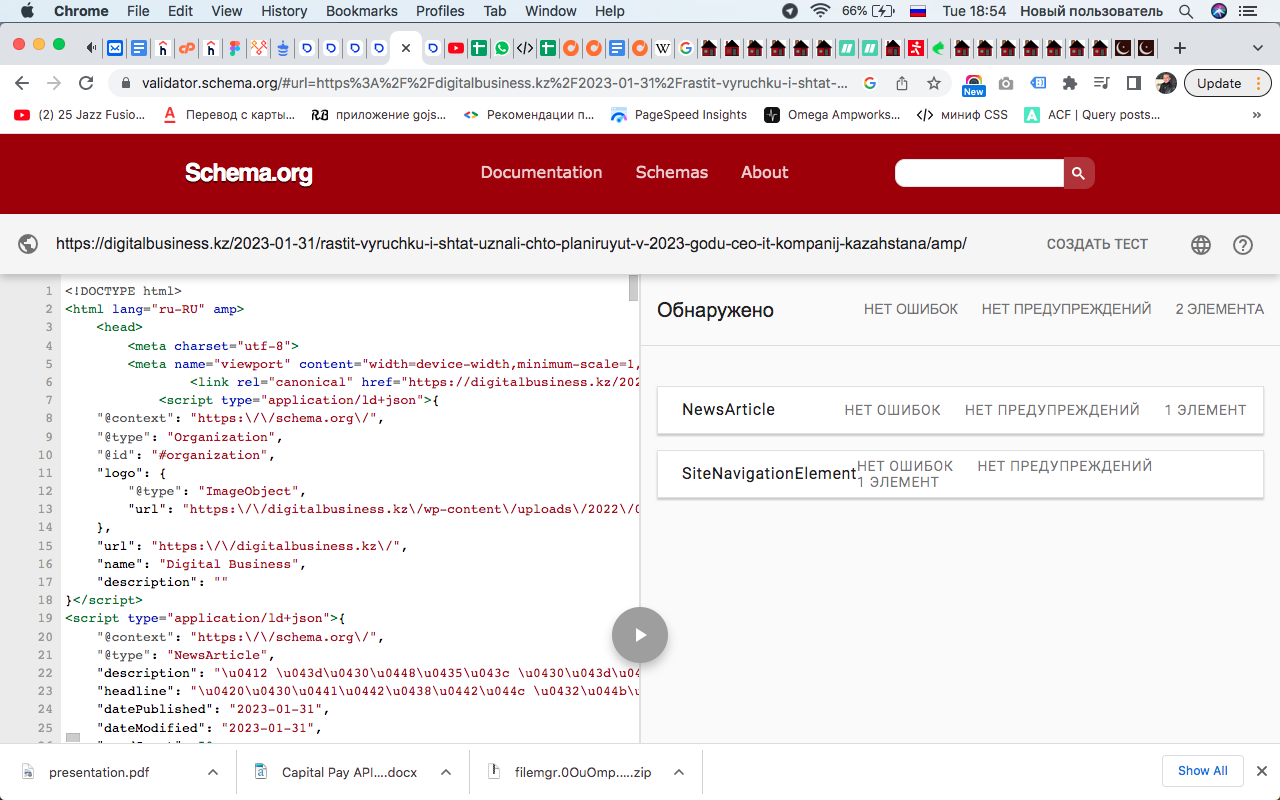The width and height of the screenshot is (1280, 800).
Task: Open presentation.pdf download options chevron
Action: [212, 772]
